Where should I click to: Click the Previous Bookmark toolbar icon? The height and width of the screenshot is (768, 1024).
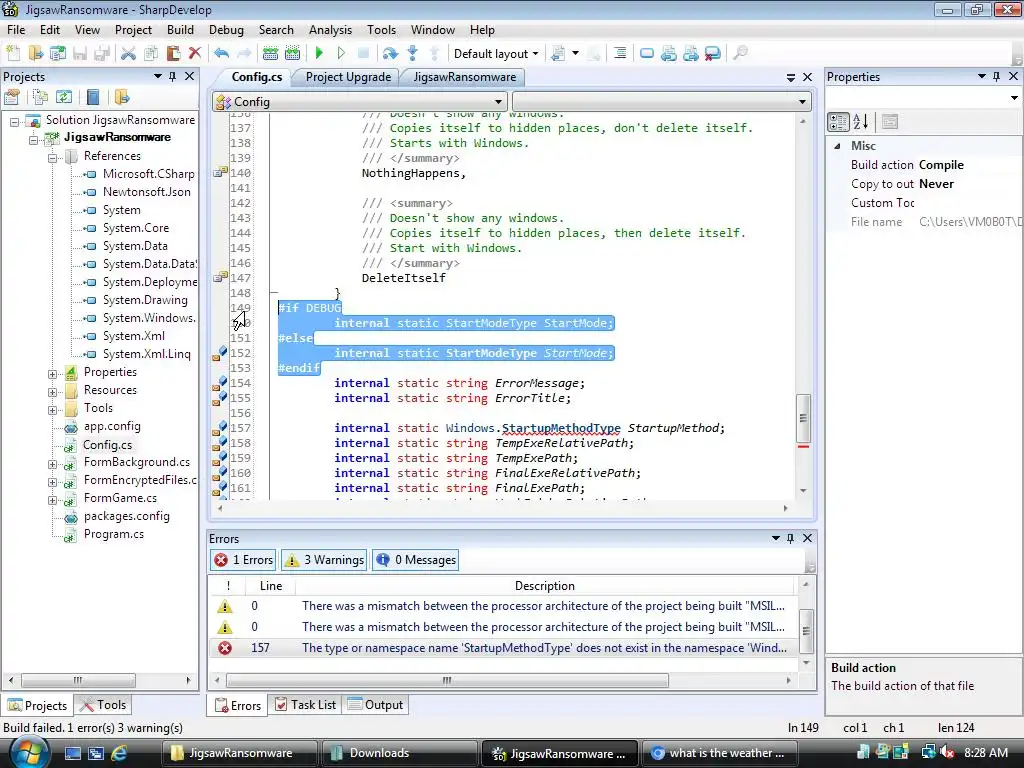(668, 54)
